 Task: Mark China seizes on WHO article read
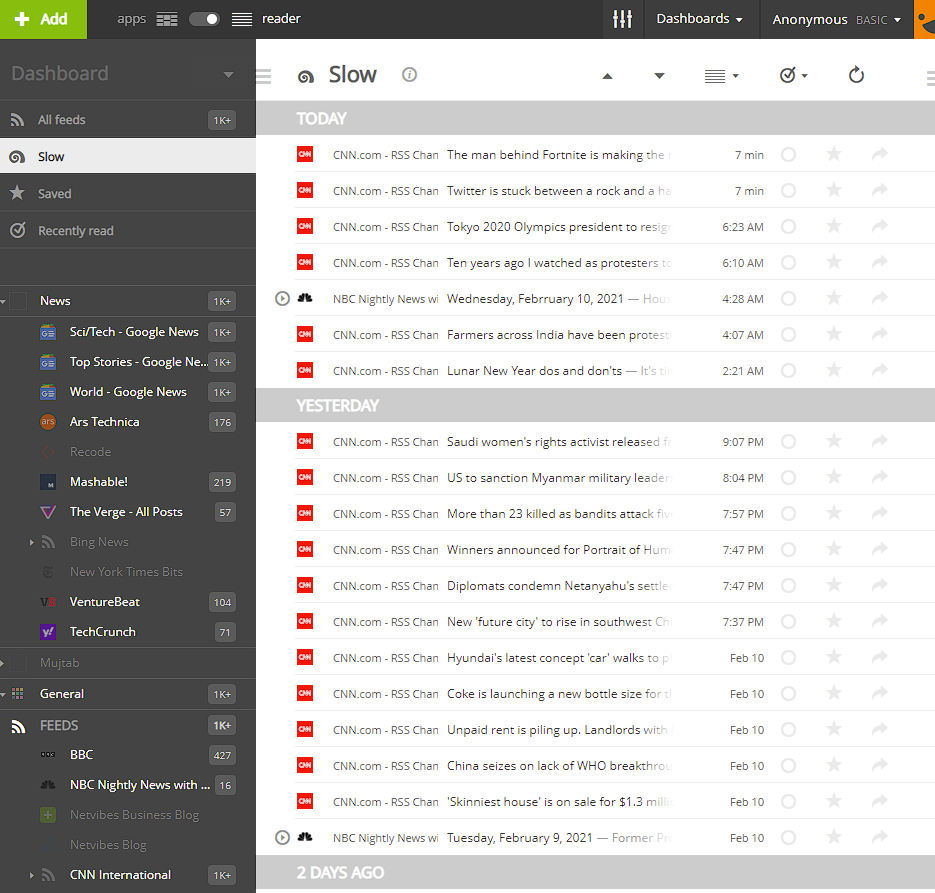click(x=788, y=765)
